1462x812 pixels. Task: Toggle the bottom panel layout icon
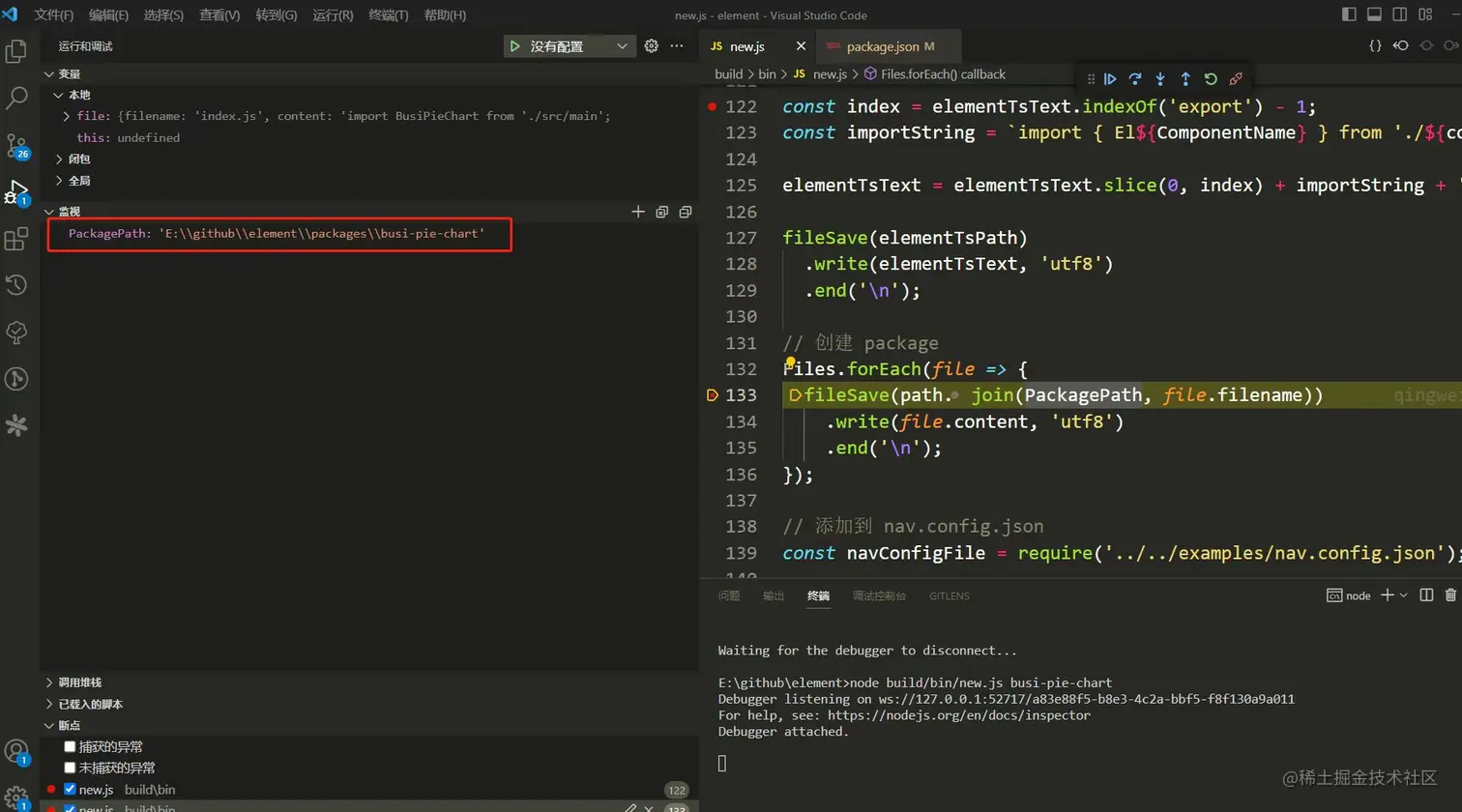pyautogui.click(x=1375, y=14)
